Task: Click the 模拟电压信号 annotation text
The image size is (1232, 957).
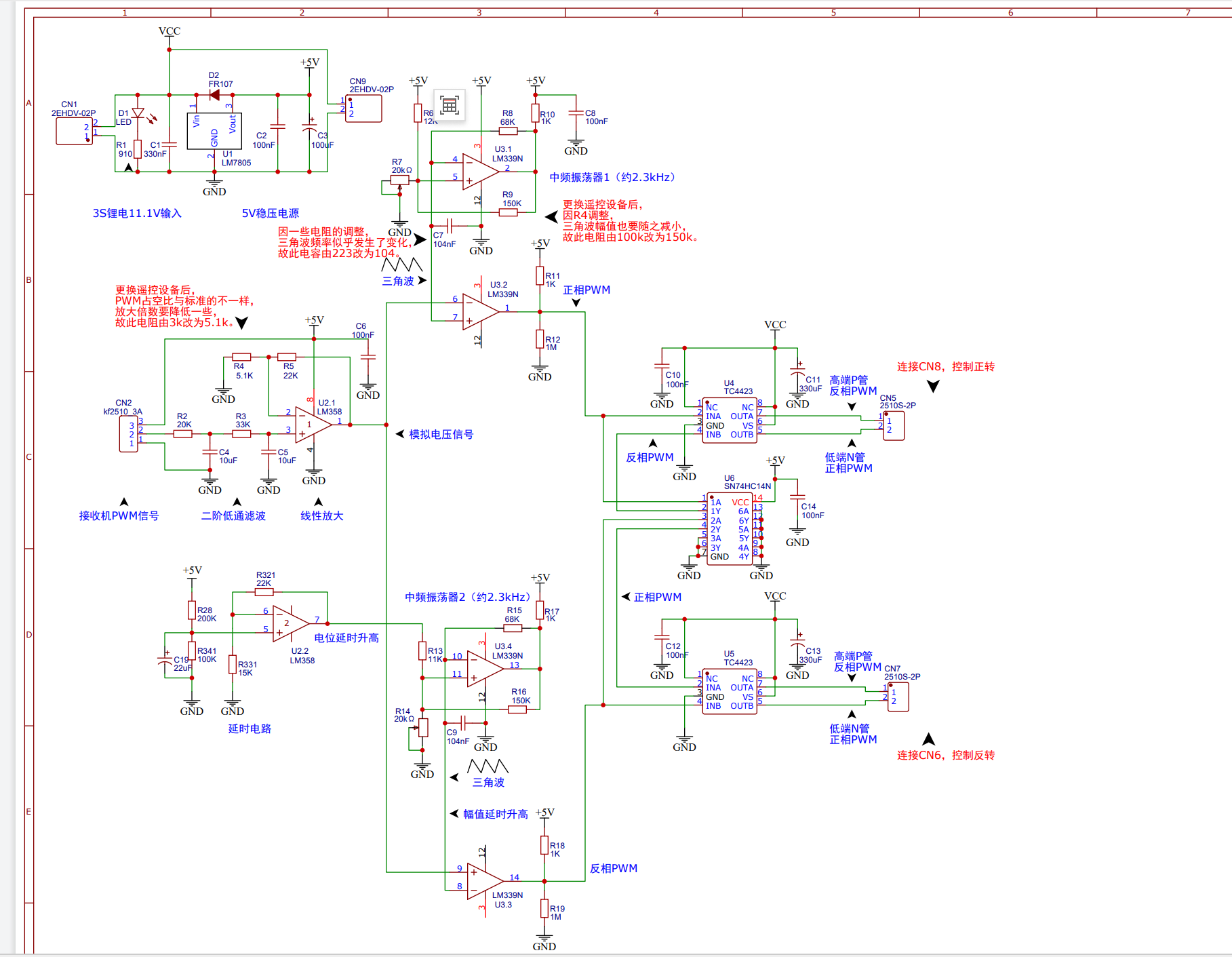Action: pyautogui.click(x=441, y=435)
